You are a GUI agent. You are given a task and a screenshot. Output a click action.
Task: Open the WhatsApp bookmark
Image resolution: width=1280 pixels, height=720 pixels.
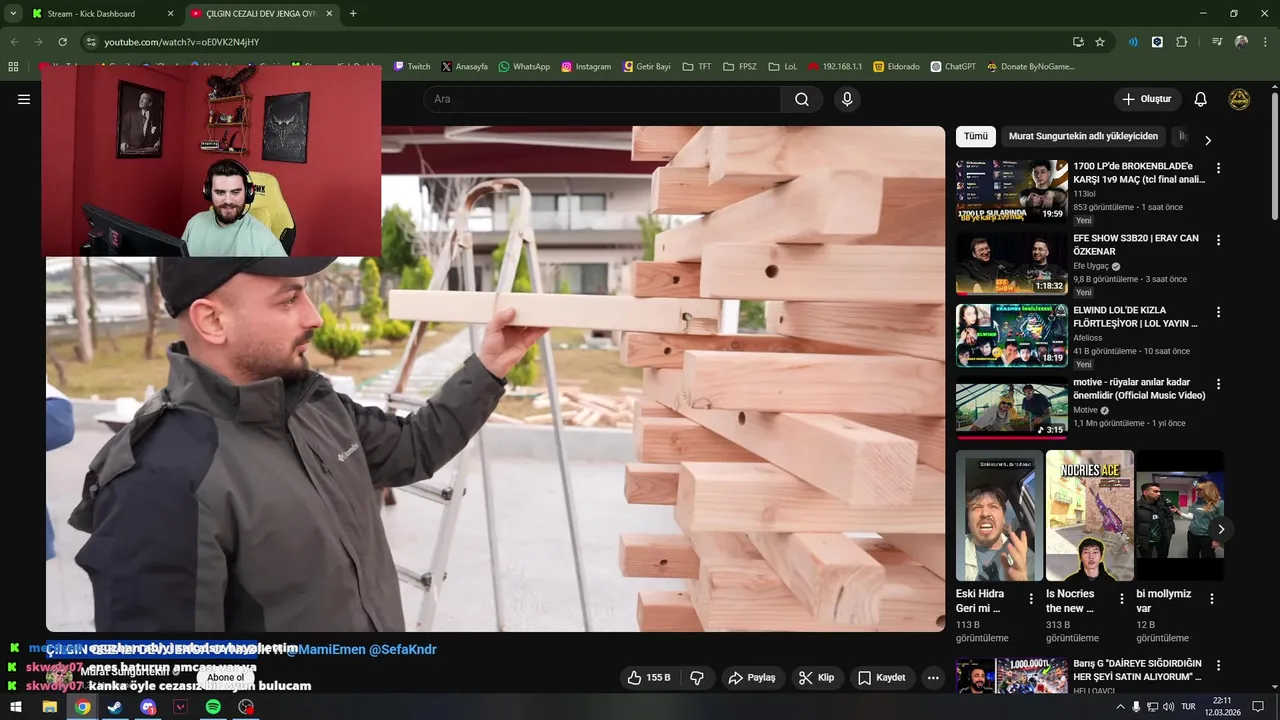pos(524,67)
